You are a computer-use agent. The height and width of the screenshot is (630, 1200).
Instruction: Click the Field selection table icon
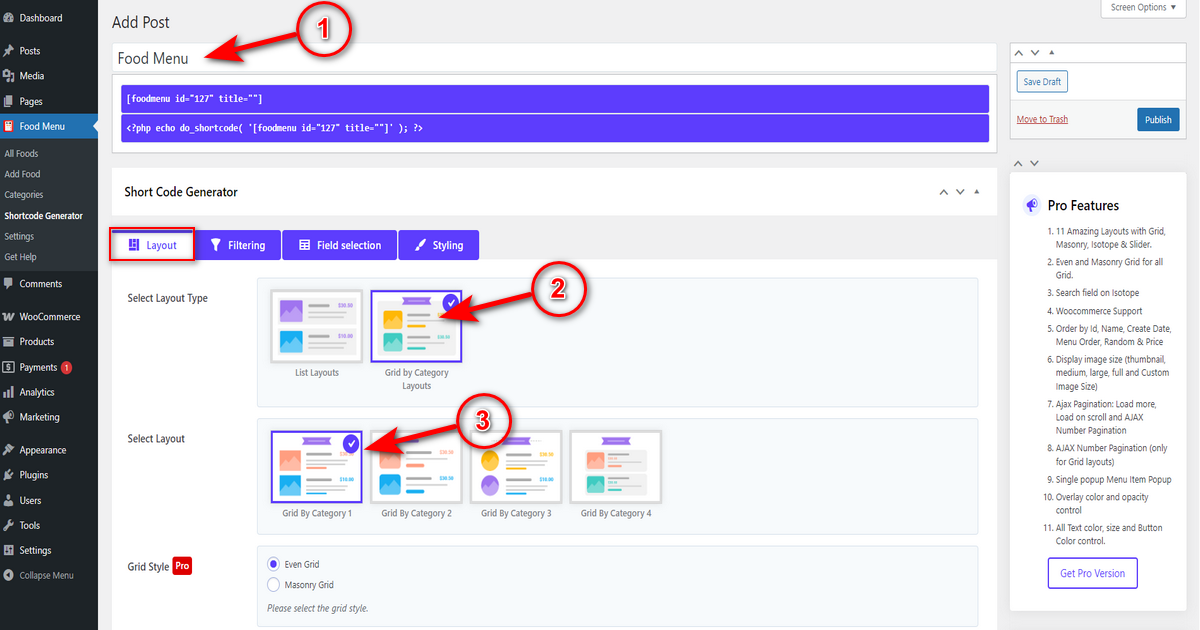click(x=303, y=245)
